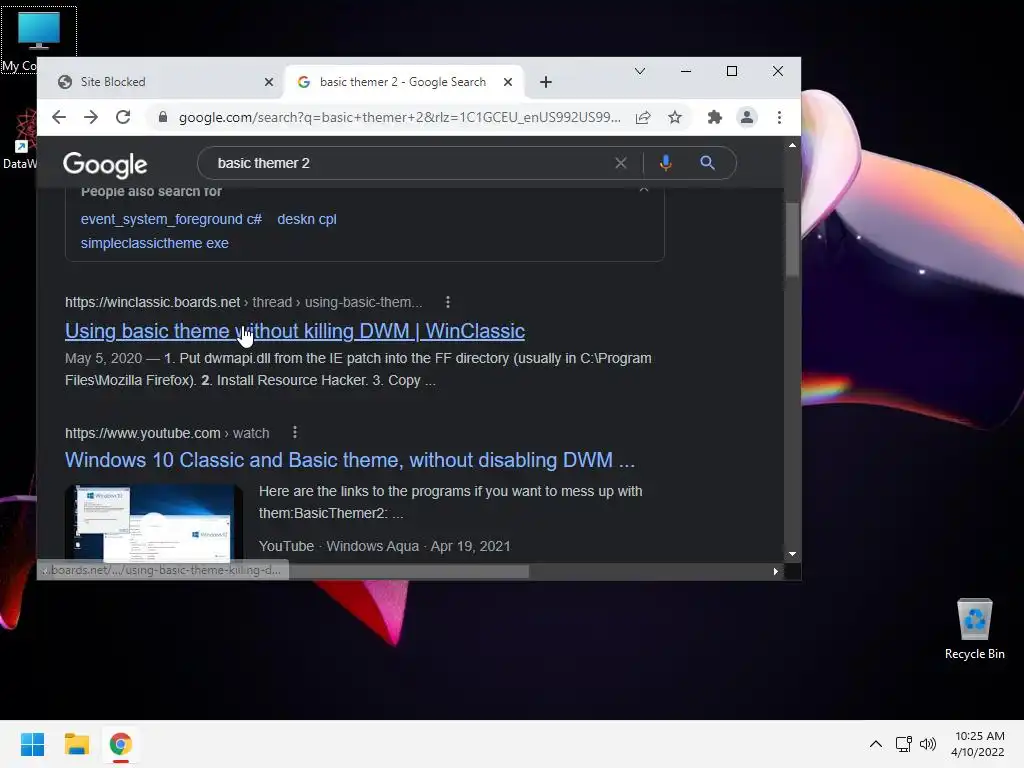Open network status in the tray
The image size is (1024, 768).
(x=903, y=744)
